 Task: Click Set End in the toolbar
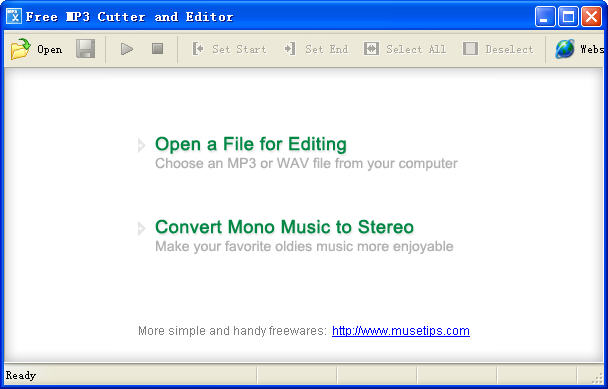pos(316,49)
